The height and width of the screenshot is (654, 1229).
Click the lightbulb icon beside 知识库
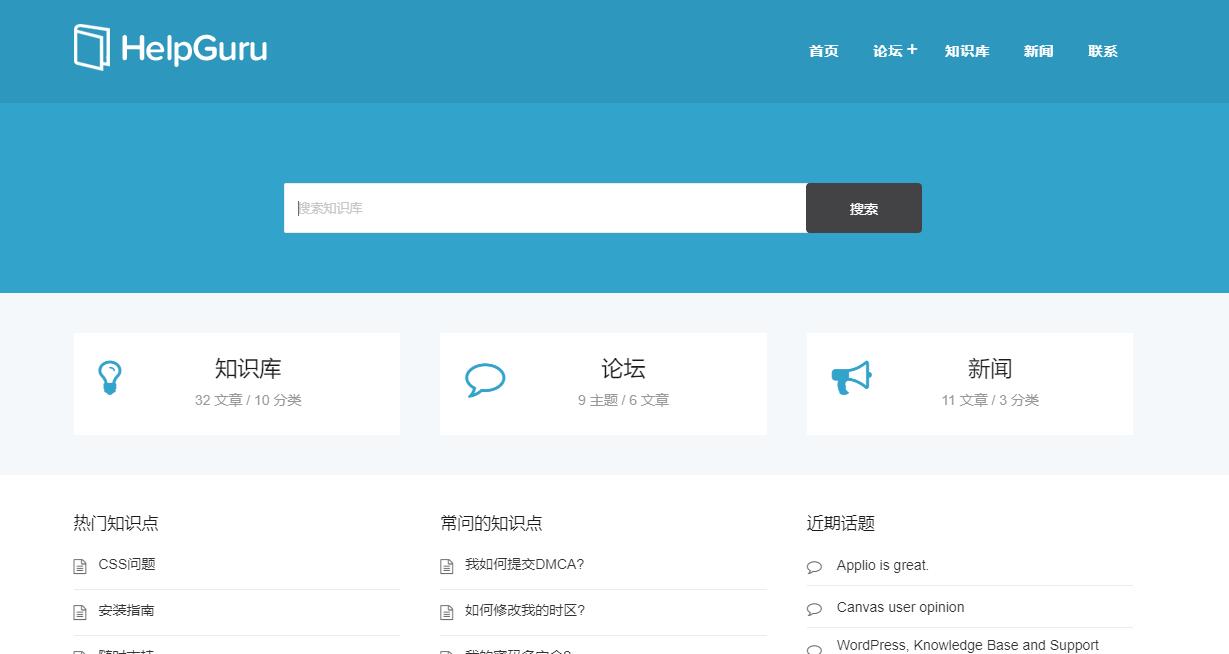[110, 378]
